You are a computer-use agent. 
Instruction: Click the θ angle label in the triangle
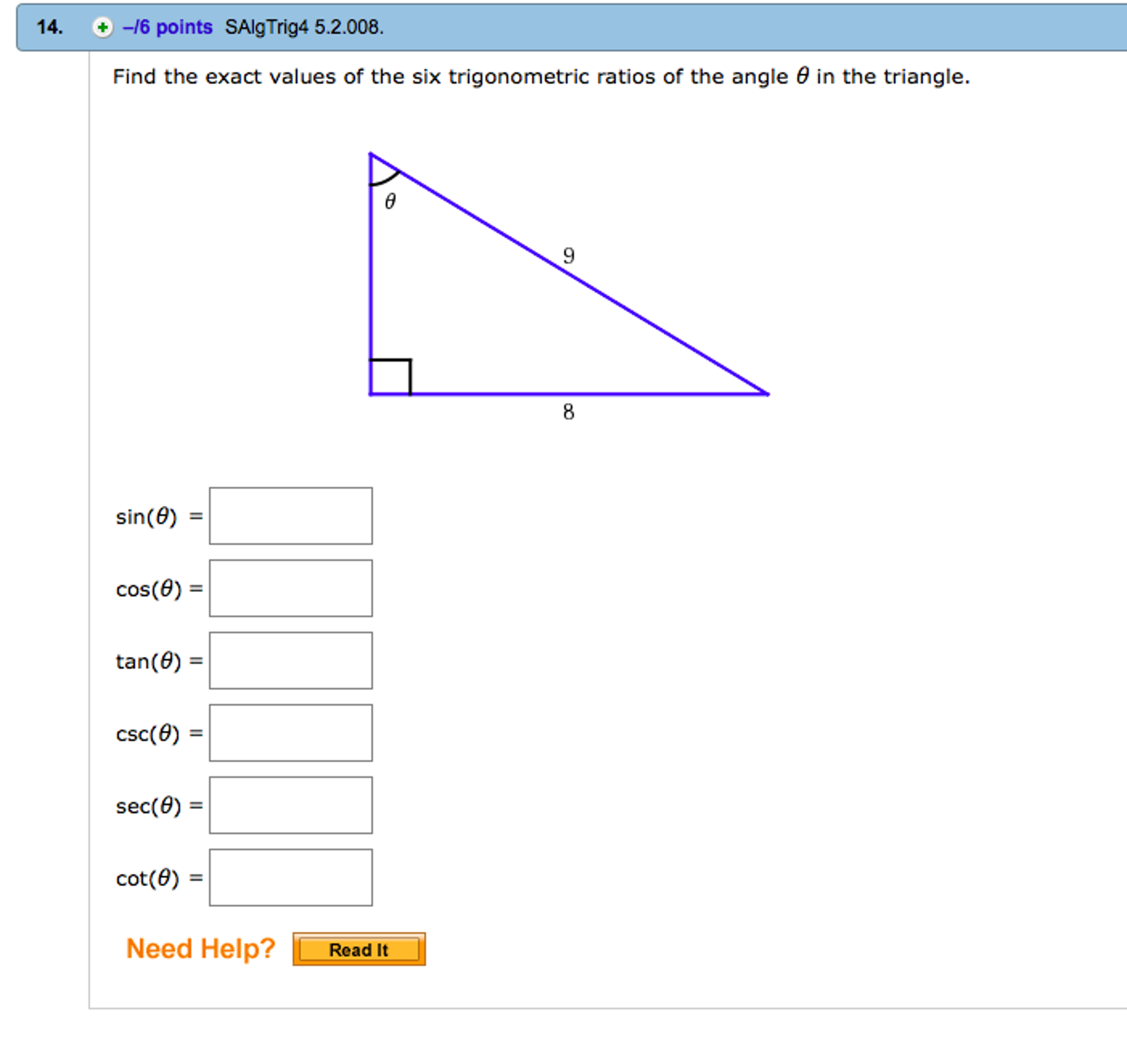[x=390, y=201]
